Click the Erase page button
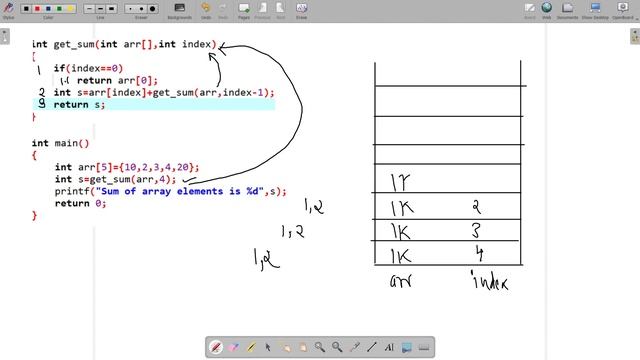Screen dimensions: 640x360 tap(301, 10)
